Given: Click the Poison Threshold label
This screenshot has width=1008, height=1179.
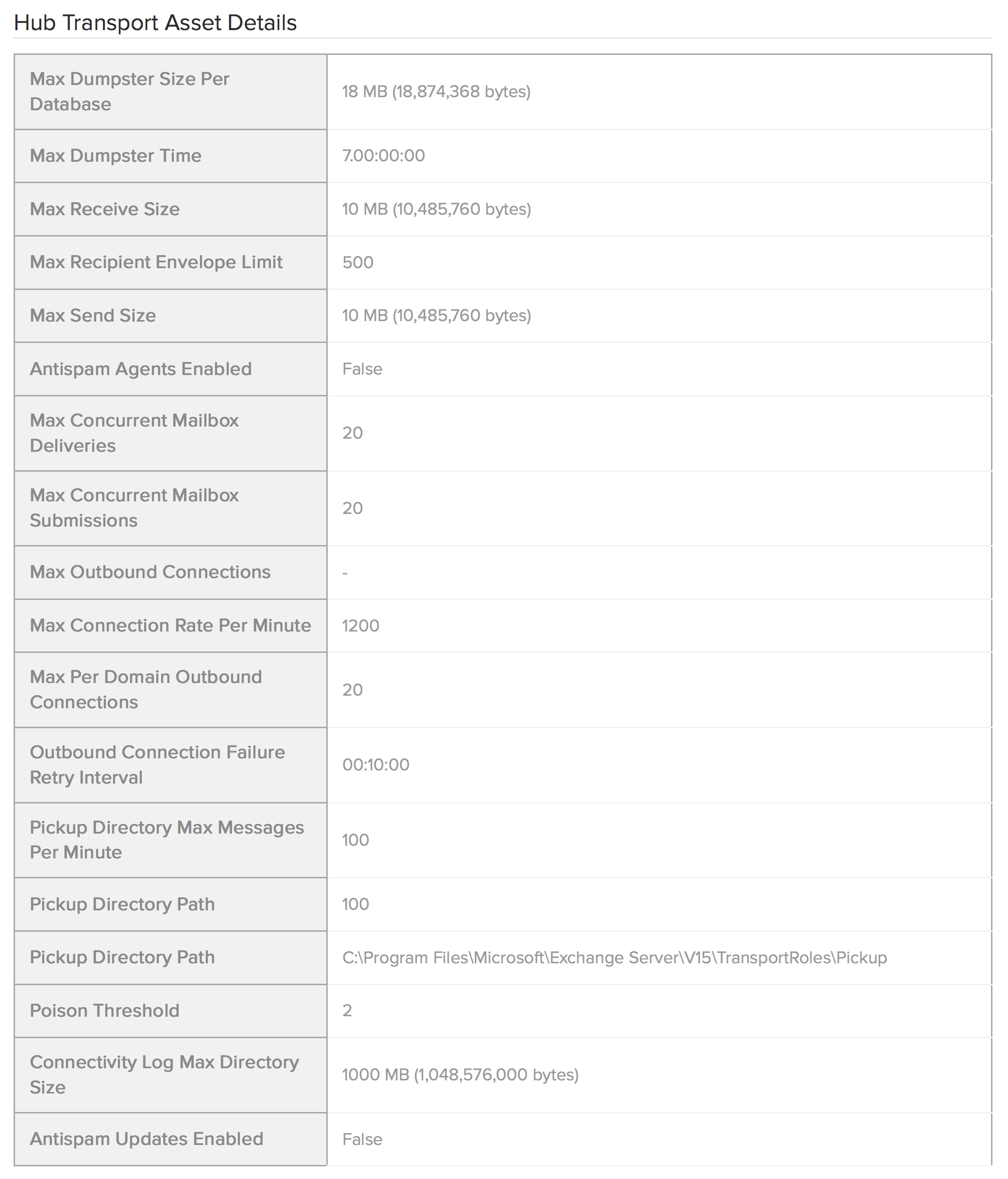Looking at the screenshot, I should pos(105,1010).
